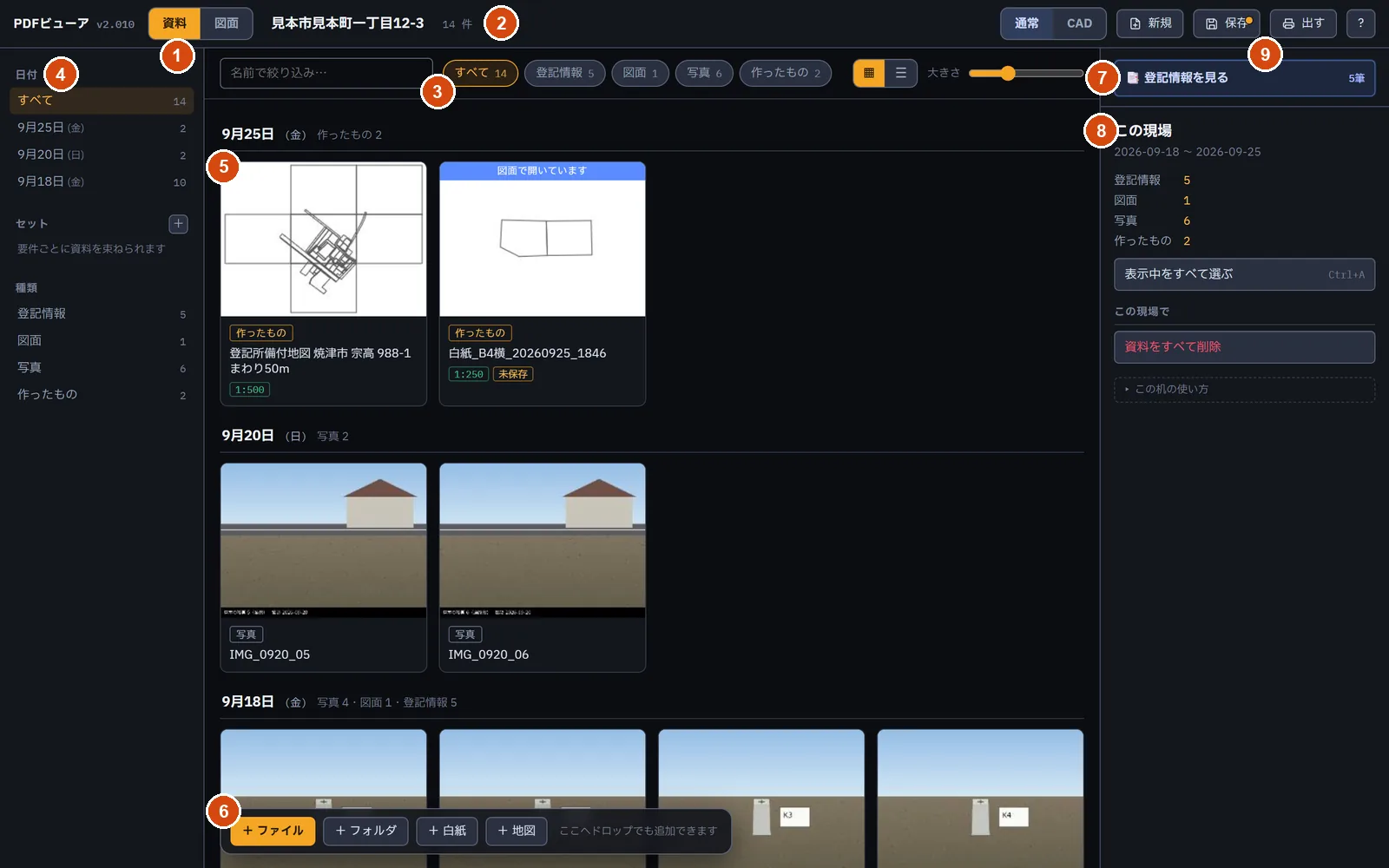Click 資料をすべて削除 button
Viewport: 1389px width, 868px height.
tap(1244, 347)
